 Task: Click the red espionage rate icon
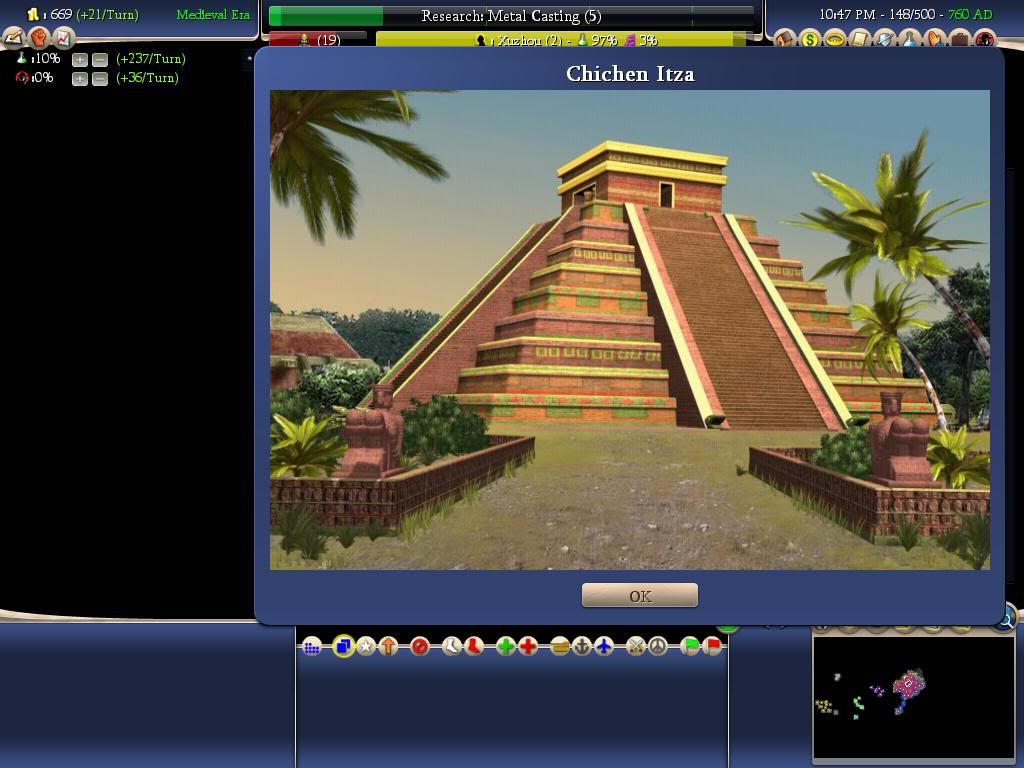point(22,78)
